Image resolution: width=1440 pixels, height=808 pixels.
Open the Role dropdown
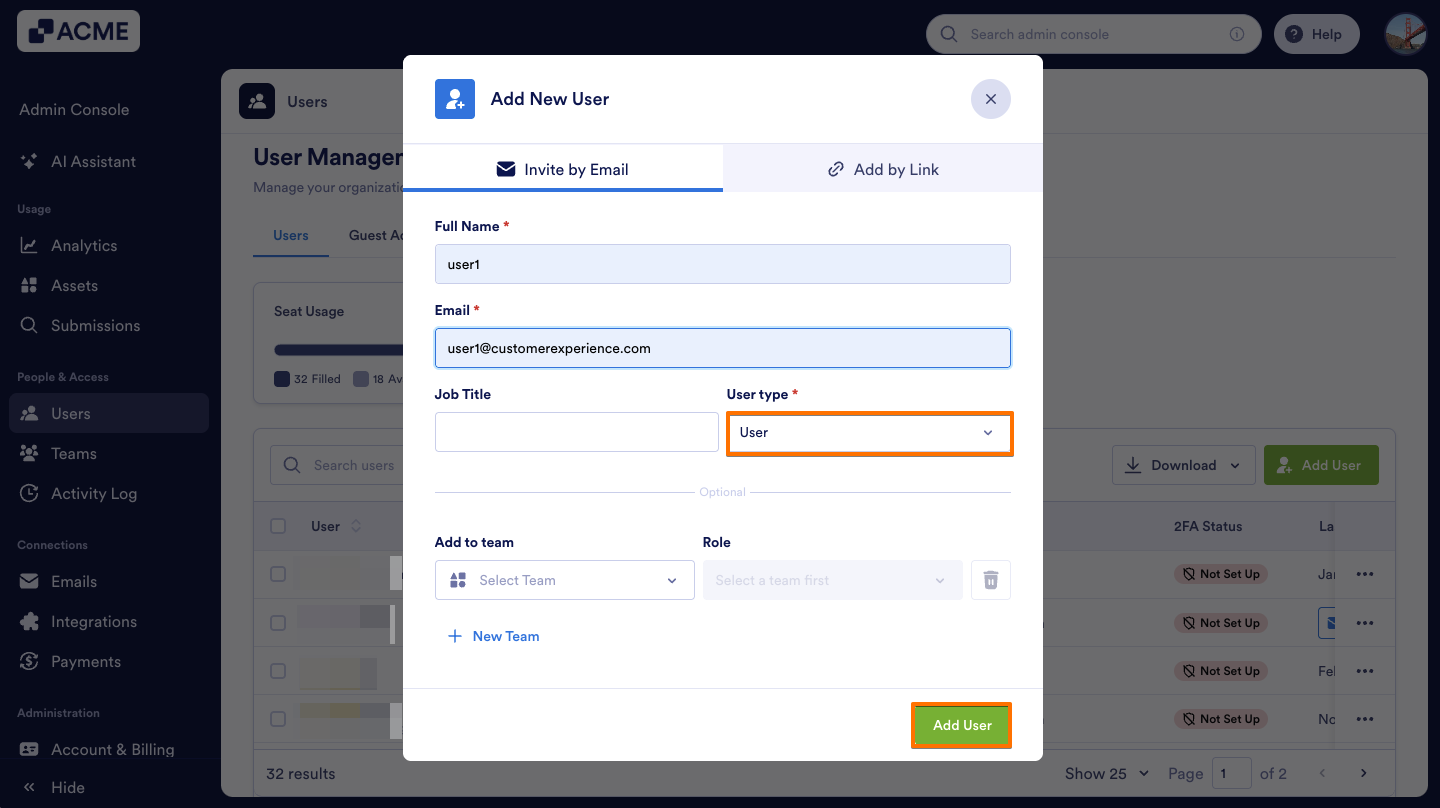point(833,580)
